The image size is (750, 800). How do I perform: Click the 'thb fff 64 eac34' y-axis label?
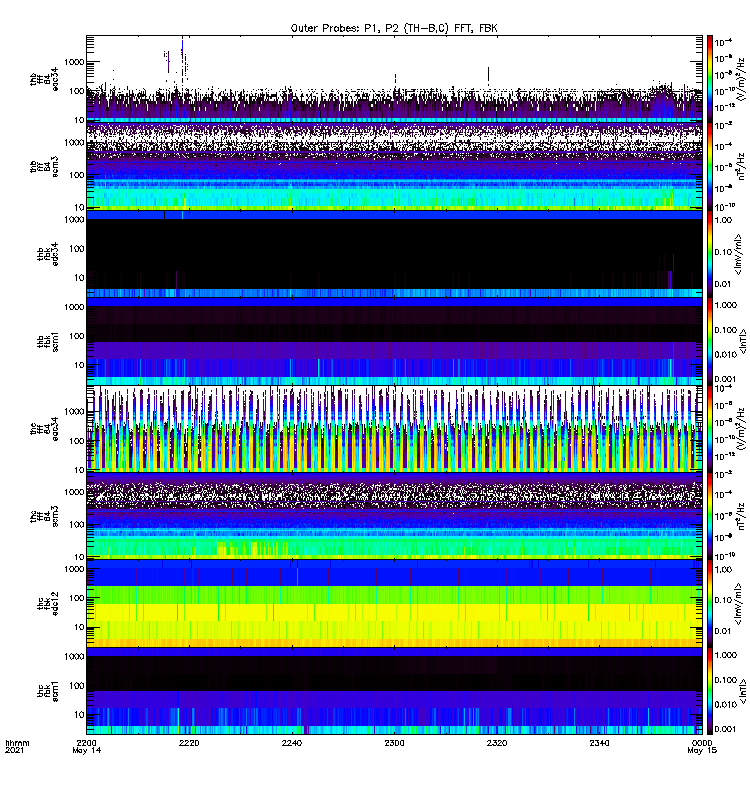pos(44,80)
